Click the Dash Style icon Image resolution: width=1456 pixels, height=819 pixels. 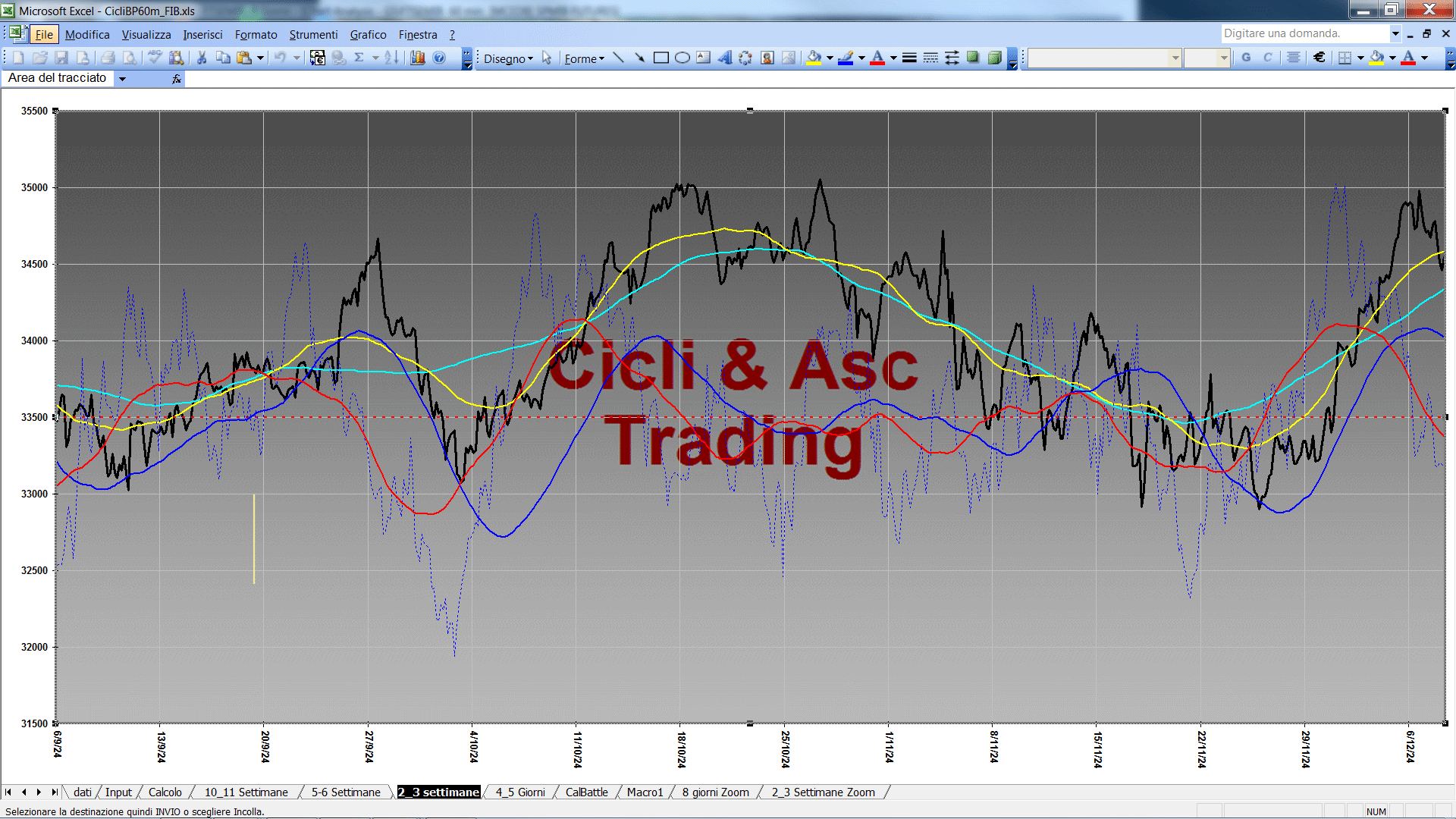(x=930, y=58)
